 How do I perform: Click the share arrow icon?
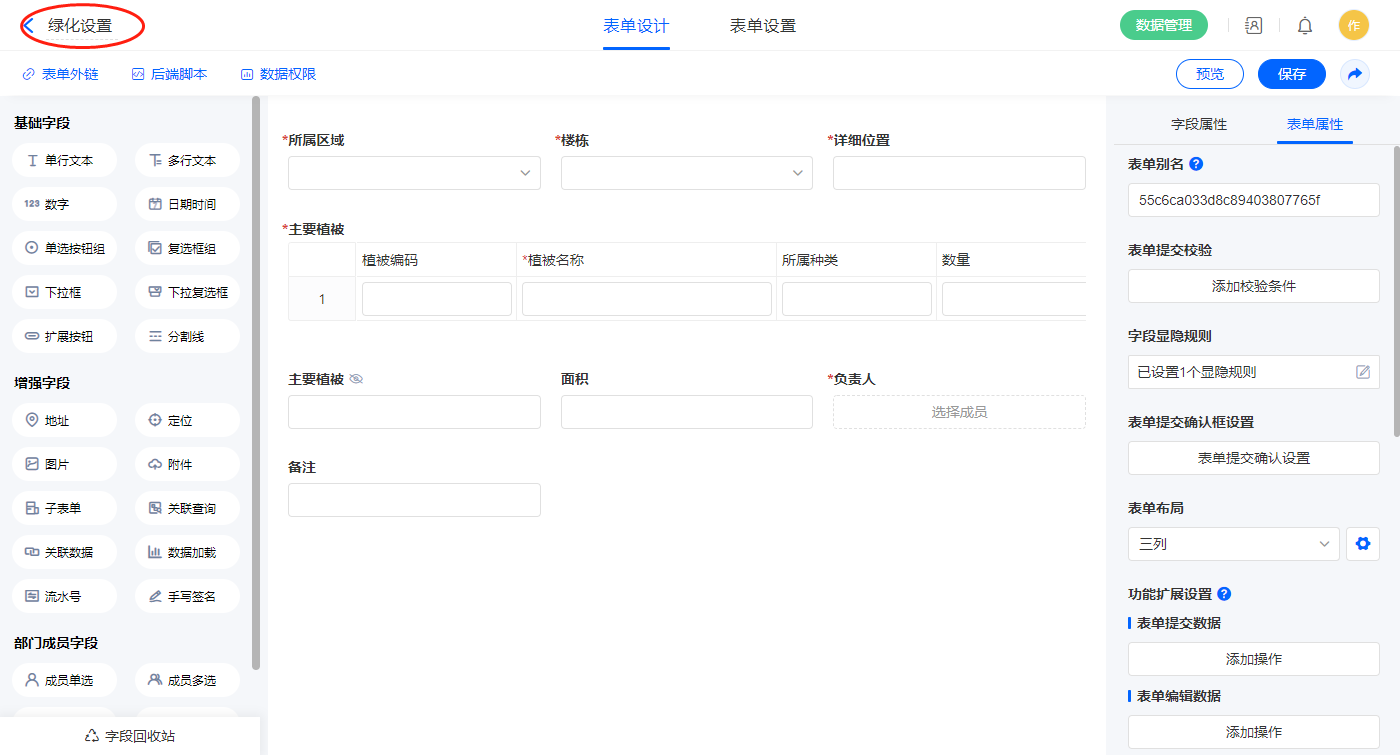click(x=1355, y=74)
